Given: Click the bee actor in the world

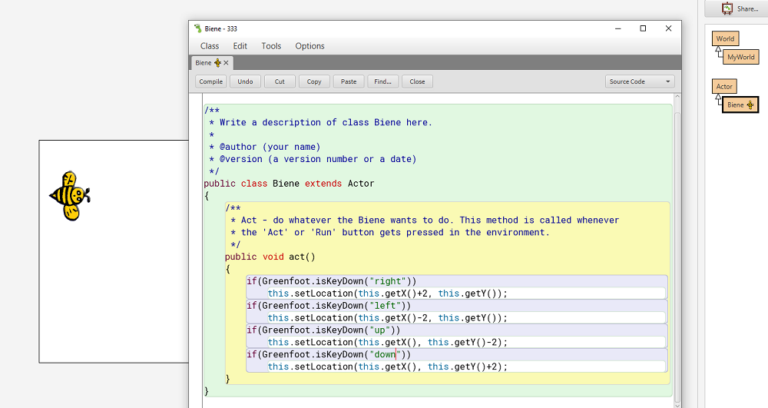Looking at the screenshot, I should pyautogui.click(x=70, y=195).
